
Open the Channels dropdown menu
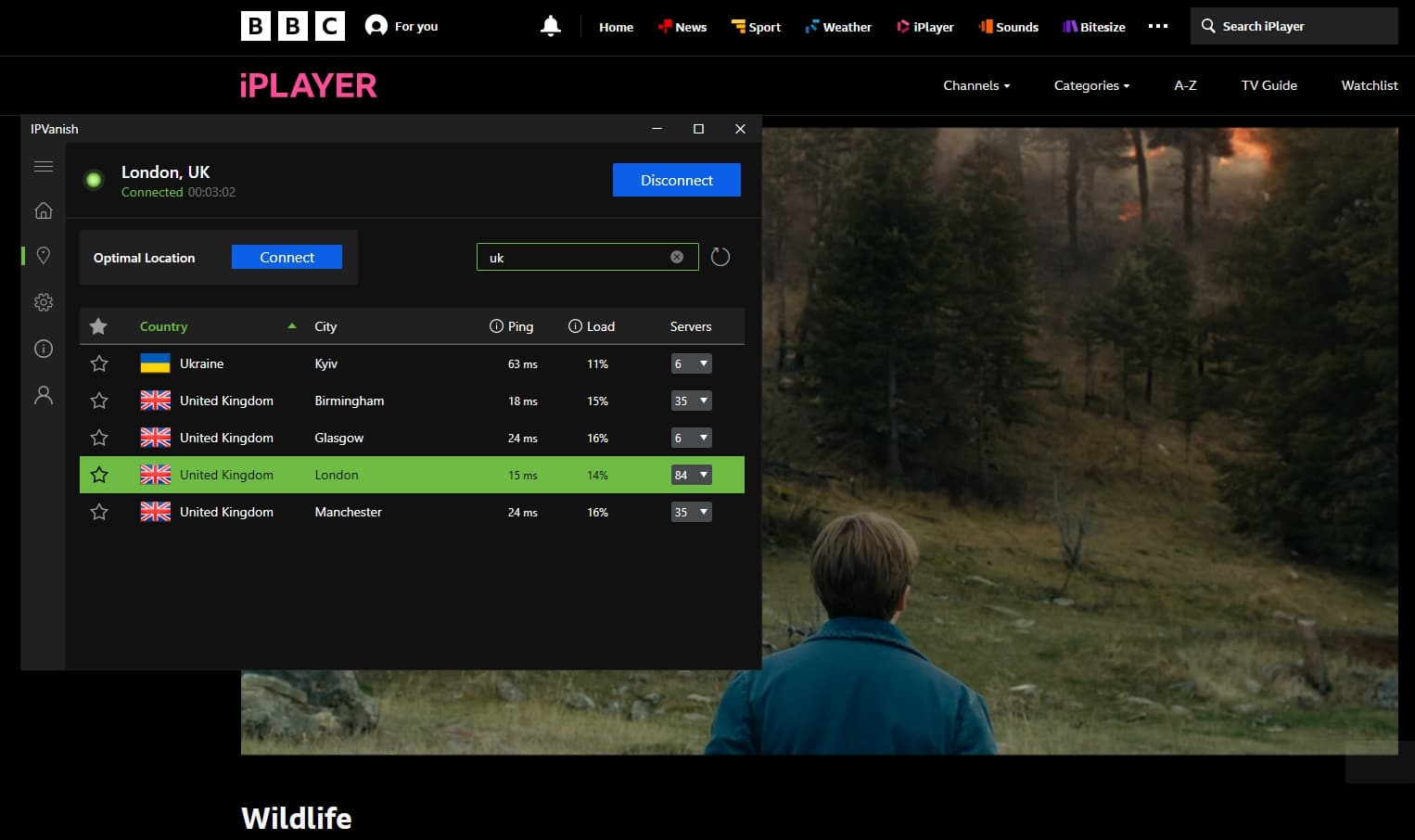976,85
